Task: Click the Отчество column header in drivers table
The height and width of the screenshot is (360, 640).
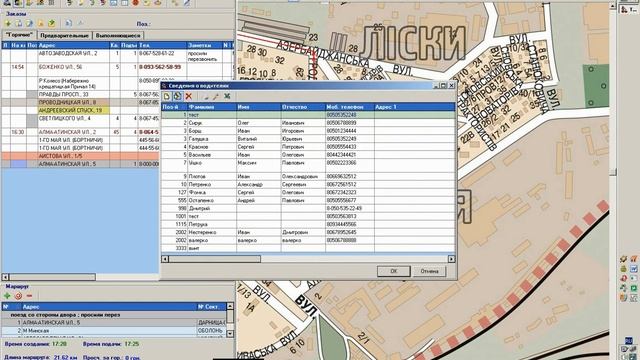Action: pos(303,107)
